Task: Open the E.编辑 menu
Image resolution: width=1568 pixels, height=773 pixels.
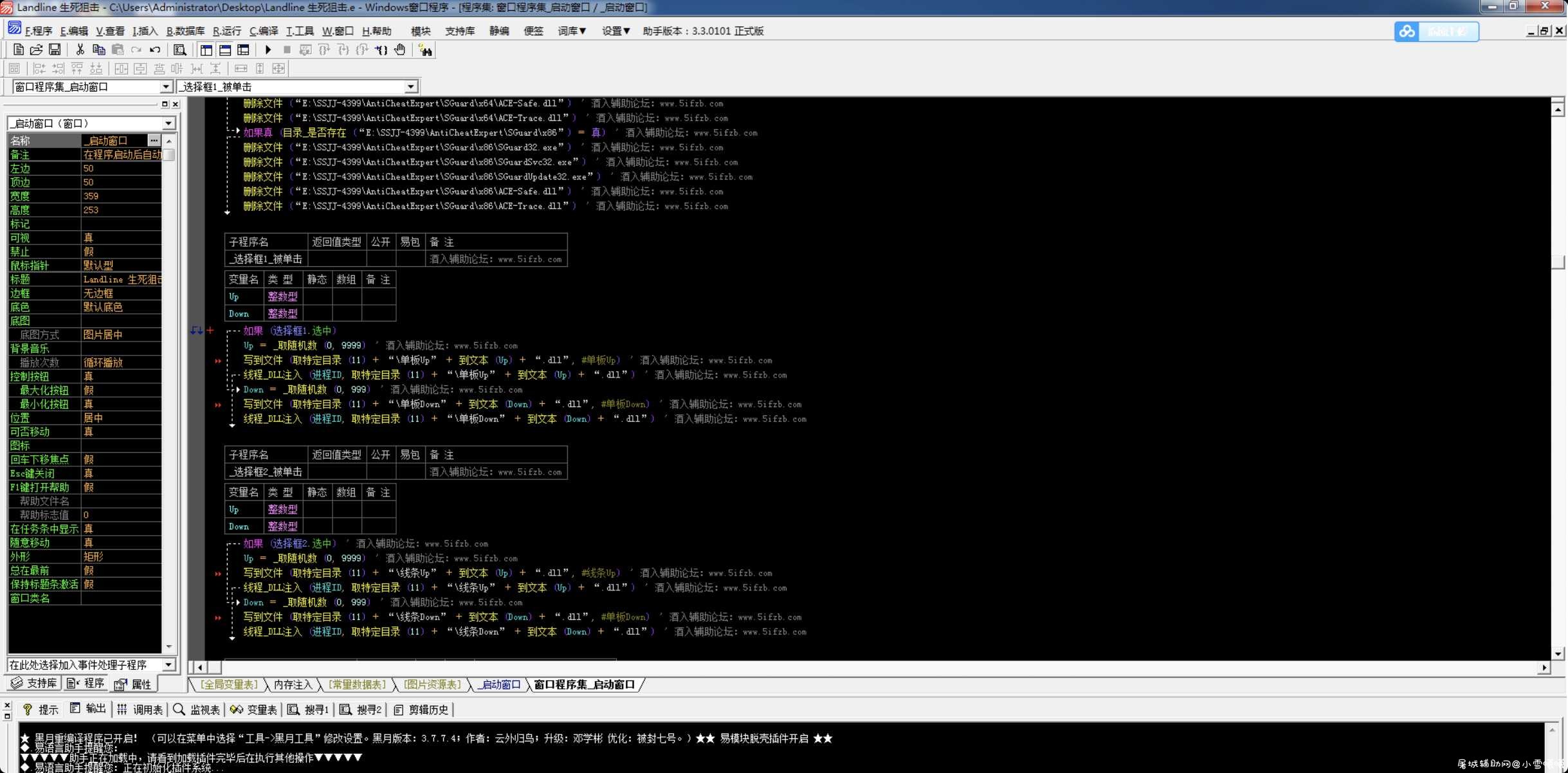Action: click(x=74, y=31)
